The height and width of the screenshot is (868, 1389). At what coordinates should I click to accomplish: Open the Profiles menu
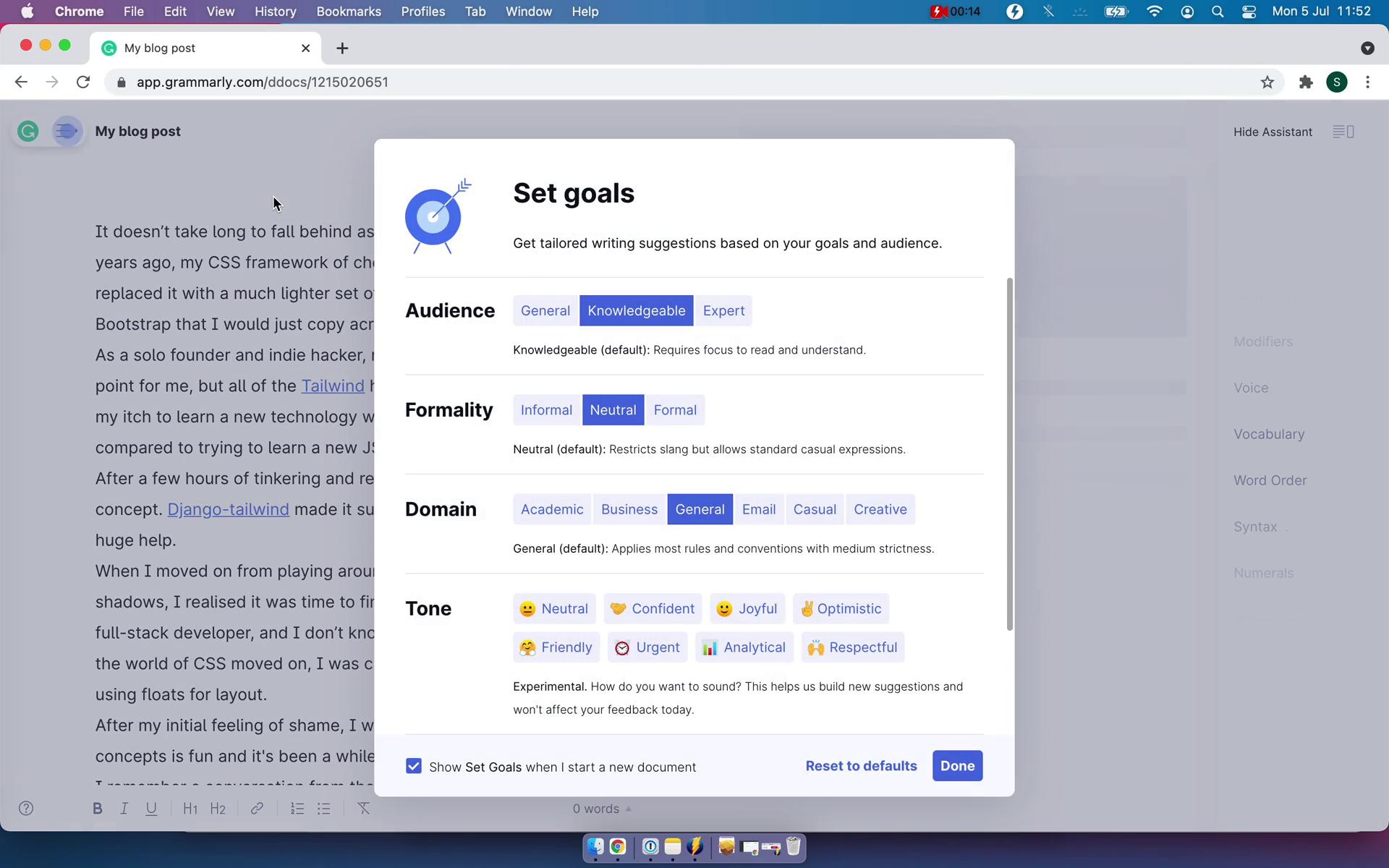[423, 12]
